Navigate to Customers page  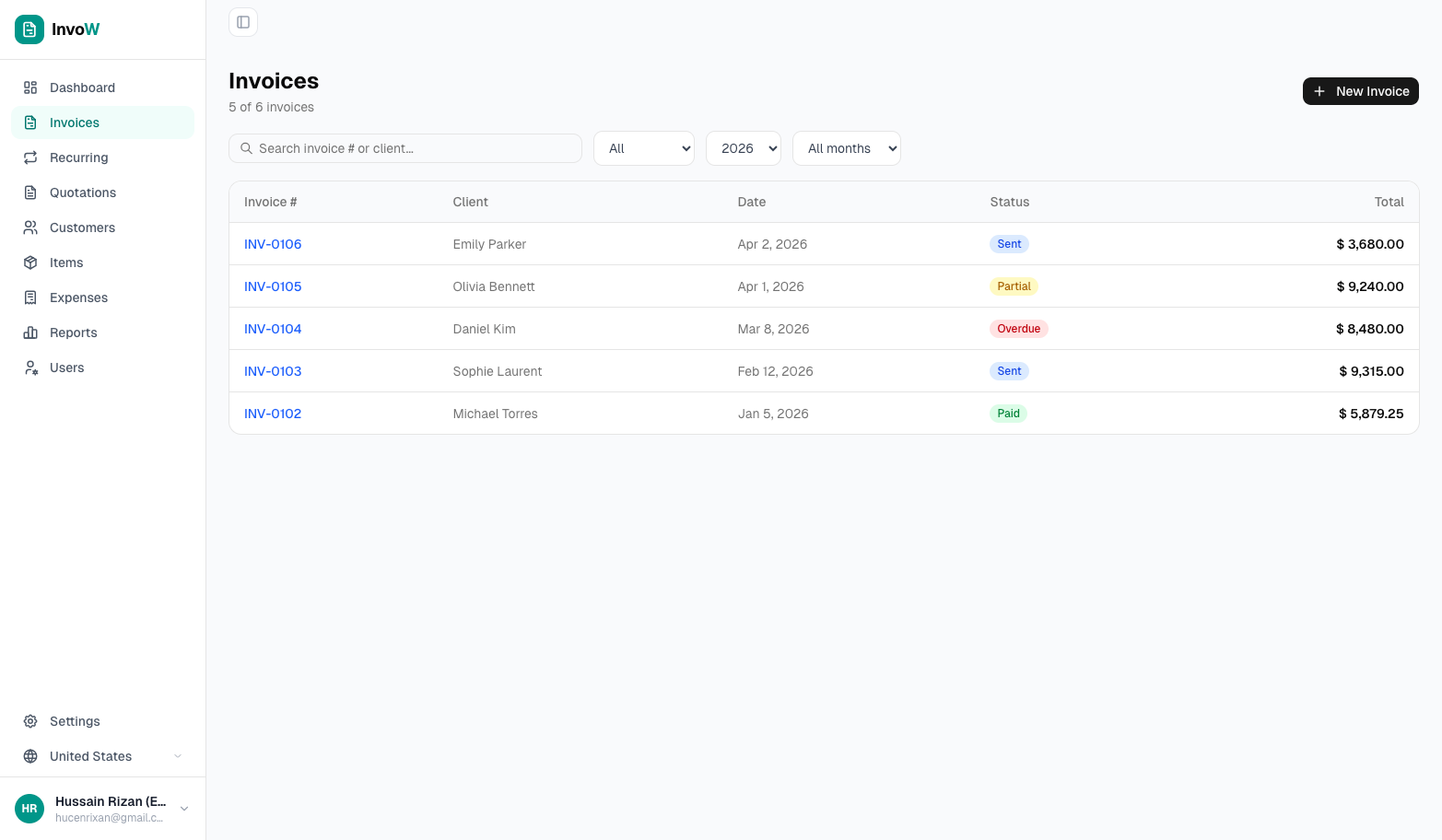tap(102, 227)
